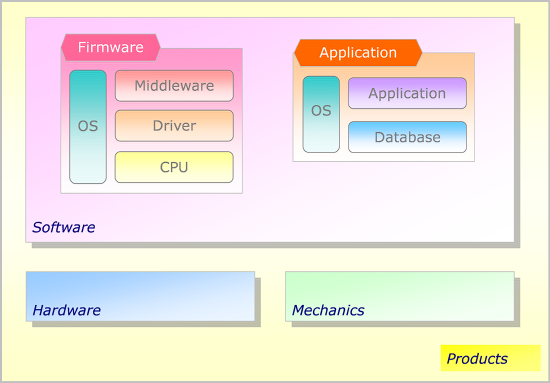This screenshot has width=550, height=383.
Task: Click the blue Database block
Action: coord(407,137)
